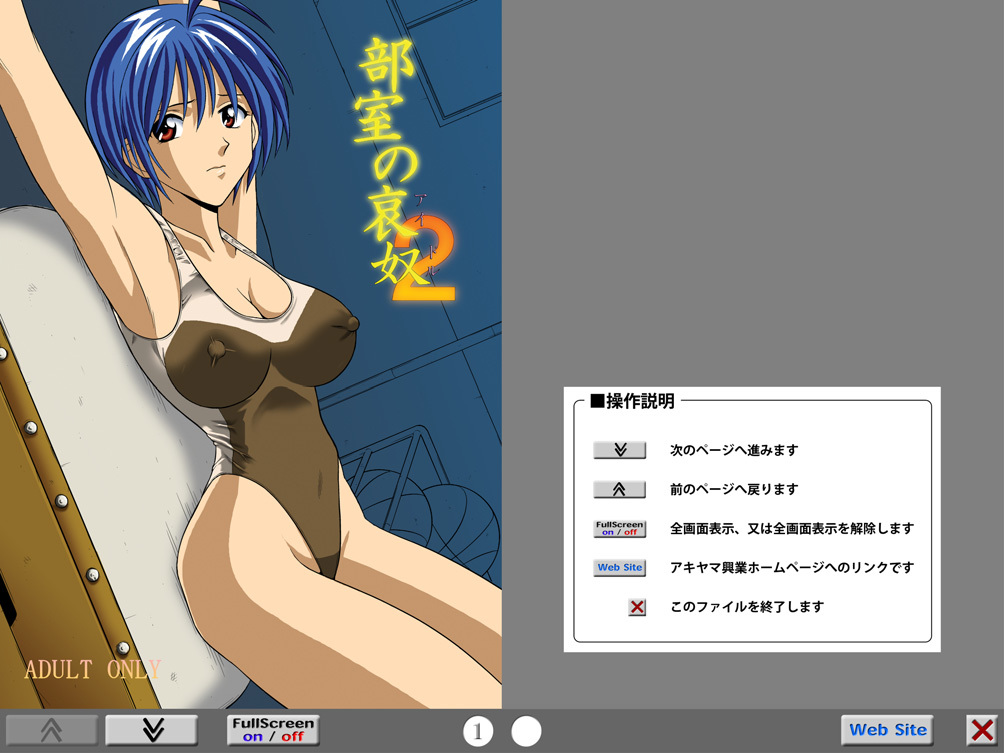Click the next page icon in help panel
This screenshot has width=1004, height=753.
point(619,450)
